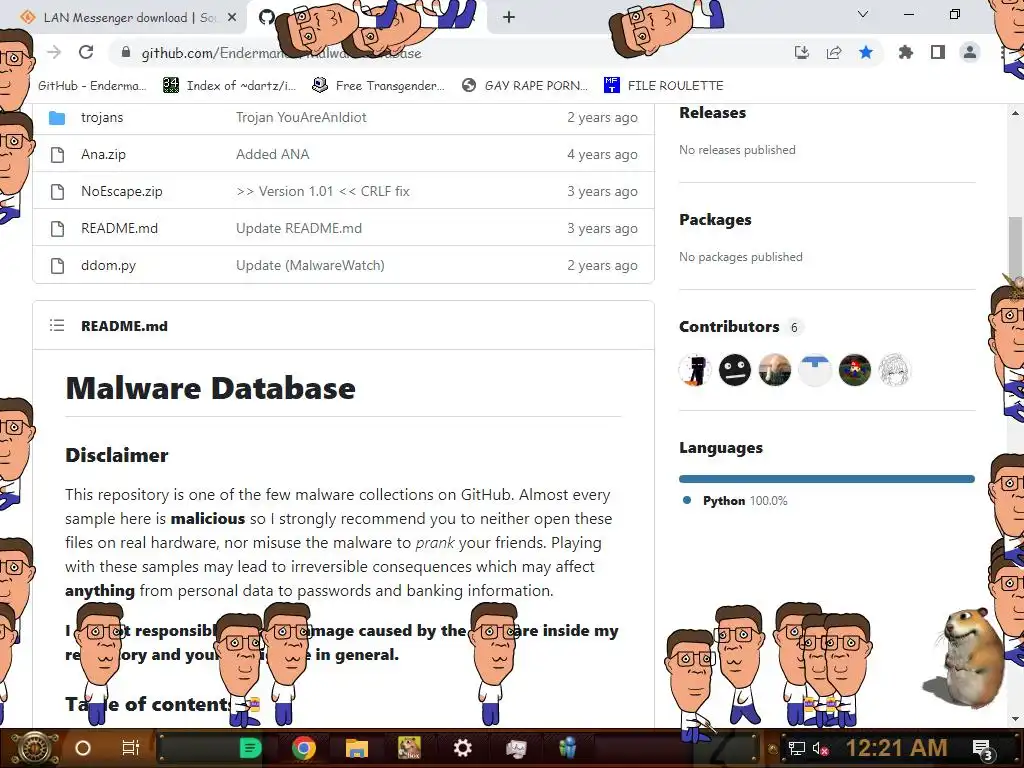Image resolution: width=1024 pixels, height=768 pixels.
Task: Click '2 years ago' on ddom.py row
Action: [602, 266]
